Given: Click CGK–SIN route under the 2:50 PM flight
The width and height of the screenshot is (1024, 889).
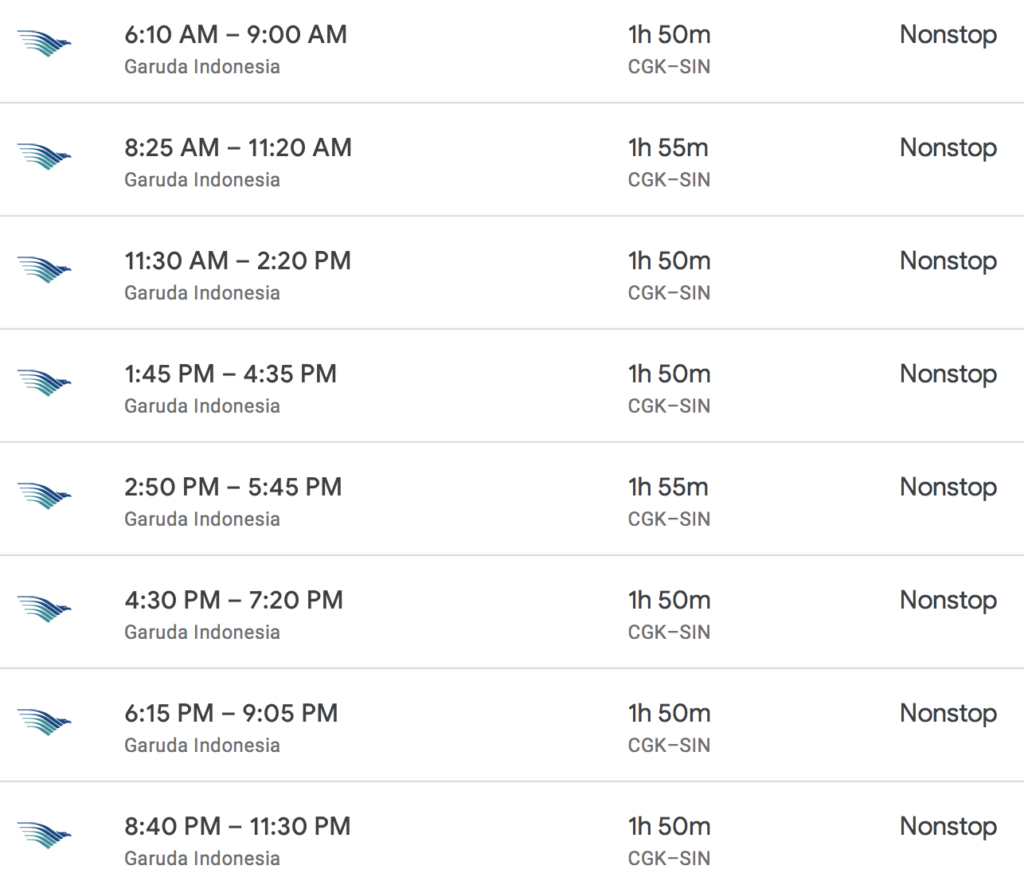Looking at the screenshot, I should pos(668,519).
